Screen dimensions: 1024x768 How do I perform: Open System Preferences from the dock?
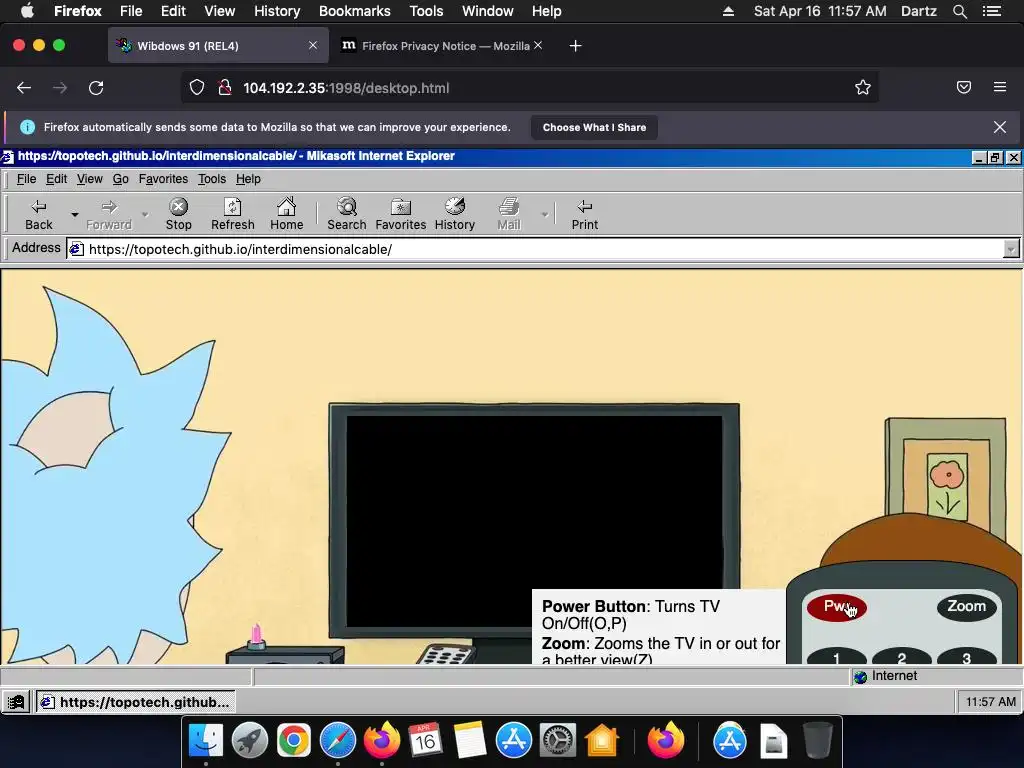(x=557, y=741)
